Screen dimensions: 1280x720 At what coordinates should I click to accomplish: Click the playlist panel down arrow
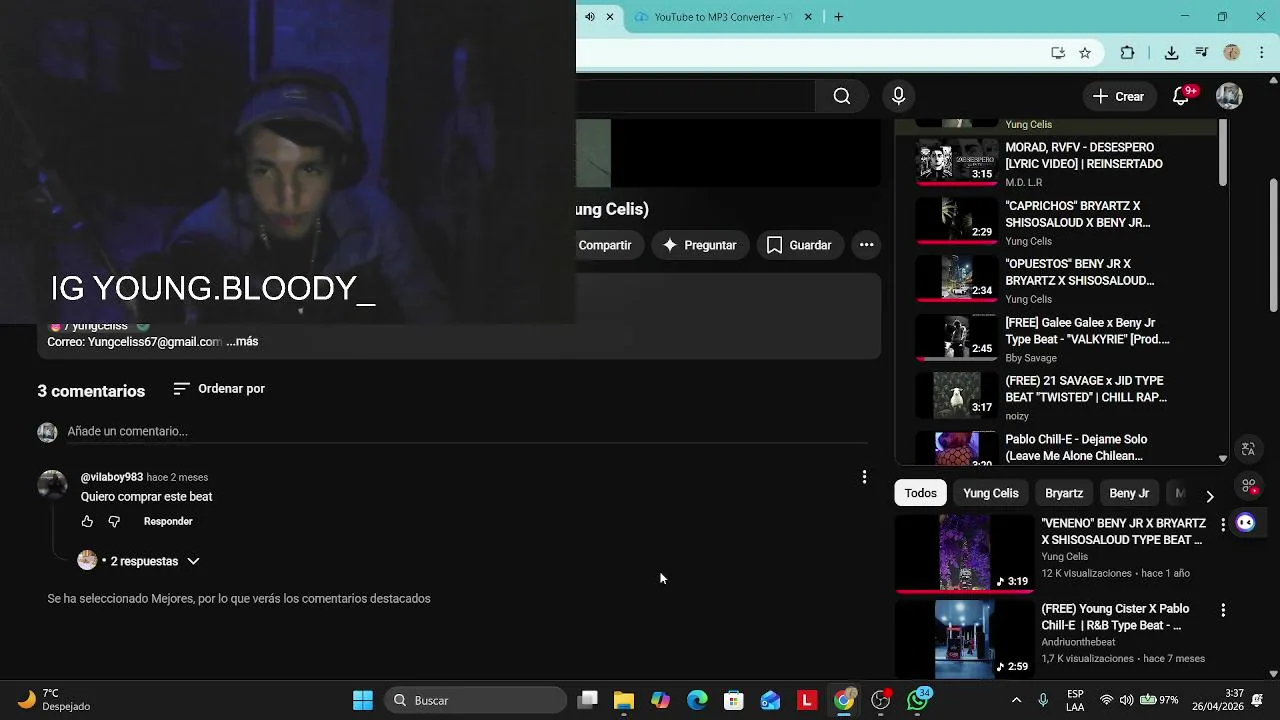click(1222, 458)
